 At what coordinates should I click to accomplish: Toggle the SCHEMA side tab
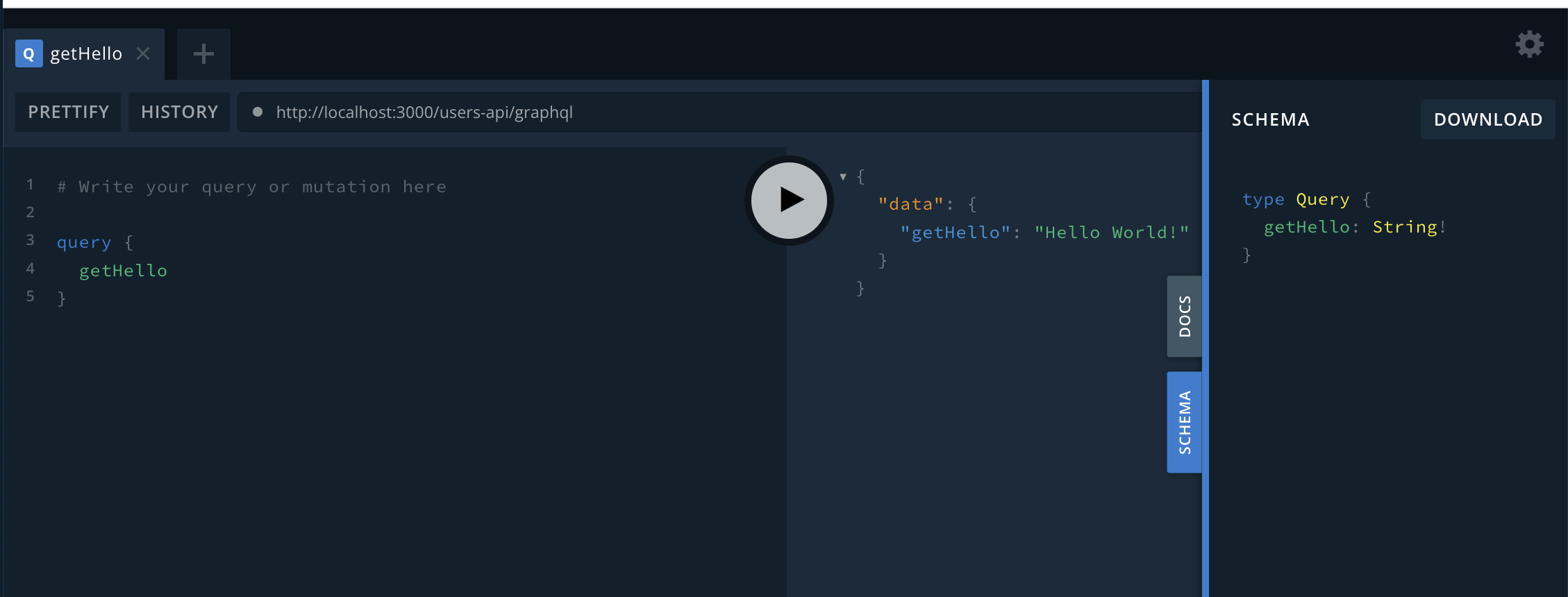[1184, 422]
